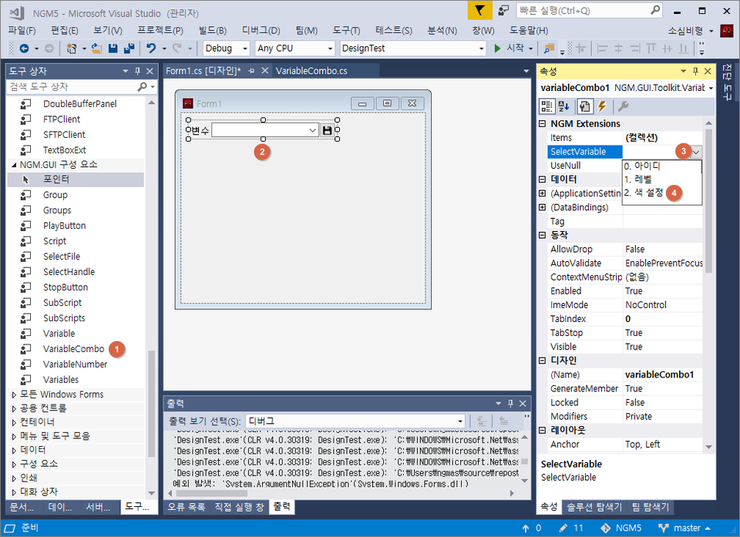The width and height of the screenshot is (740, 537).
Task: Click the Properties page icon in properties toolbar
Action: point(585,106)
